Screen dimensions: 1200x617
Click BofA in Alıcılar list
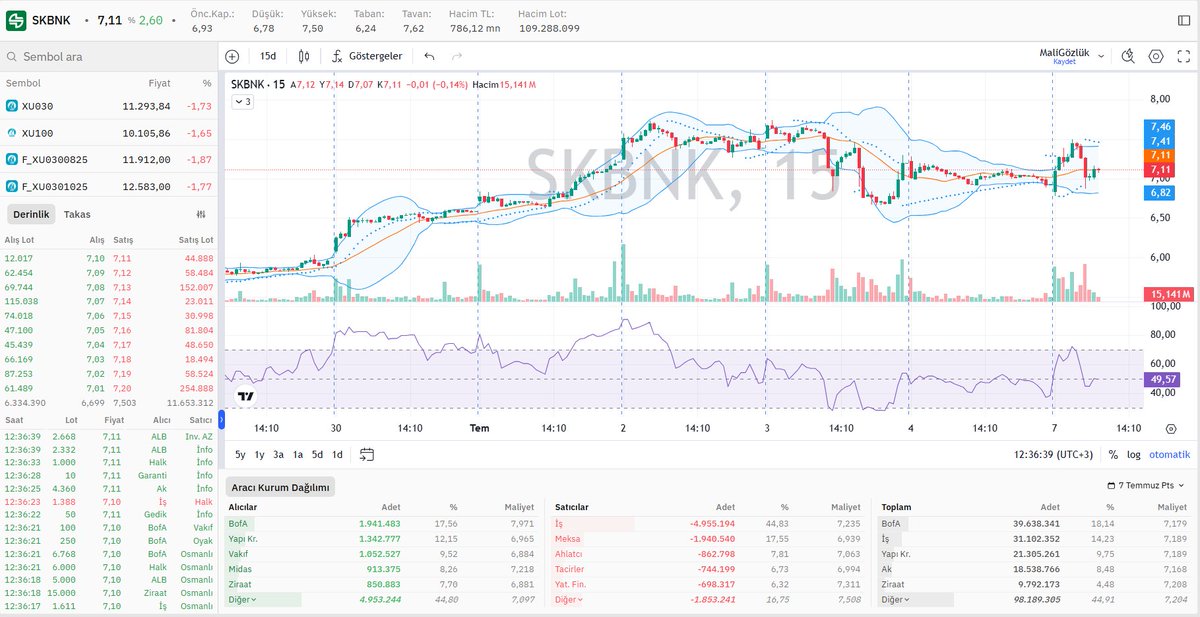238,523
